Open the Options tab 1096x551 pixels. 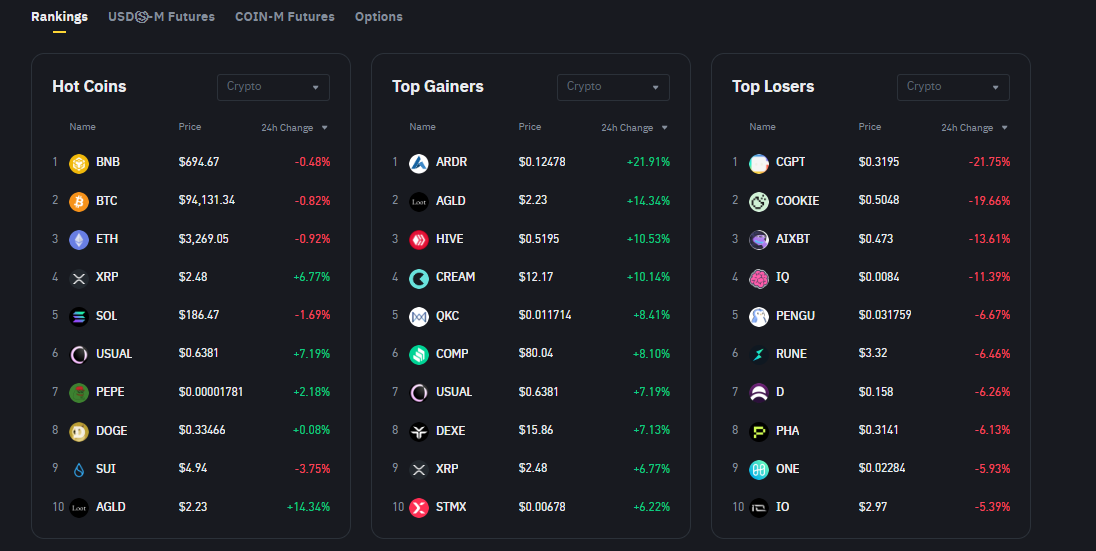coord(379,17)
